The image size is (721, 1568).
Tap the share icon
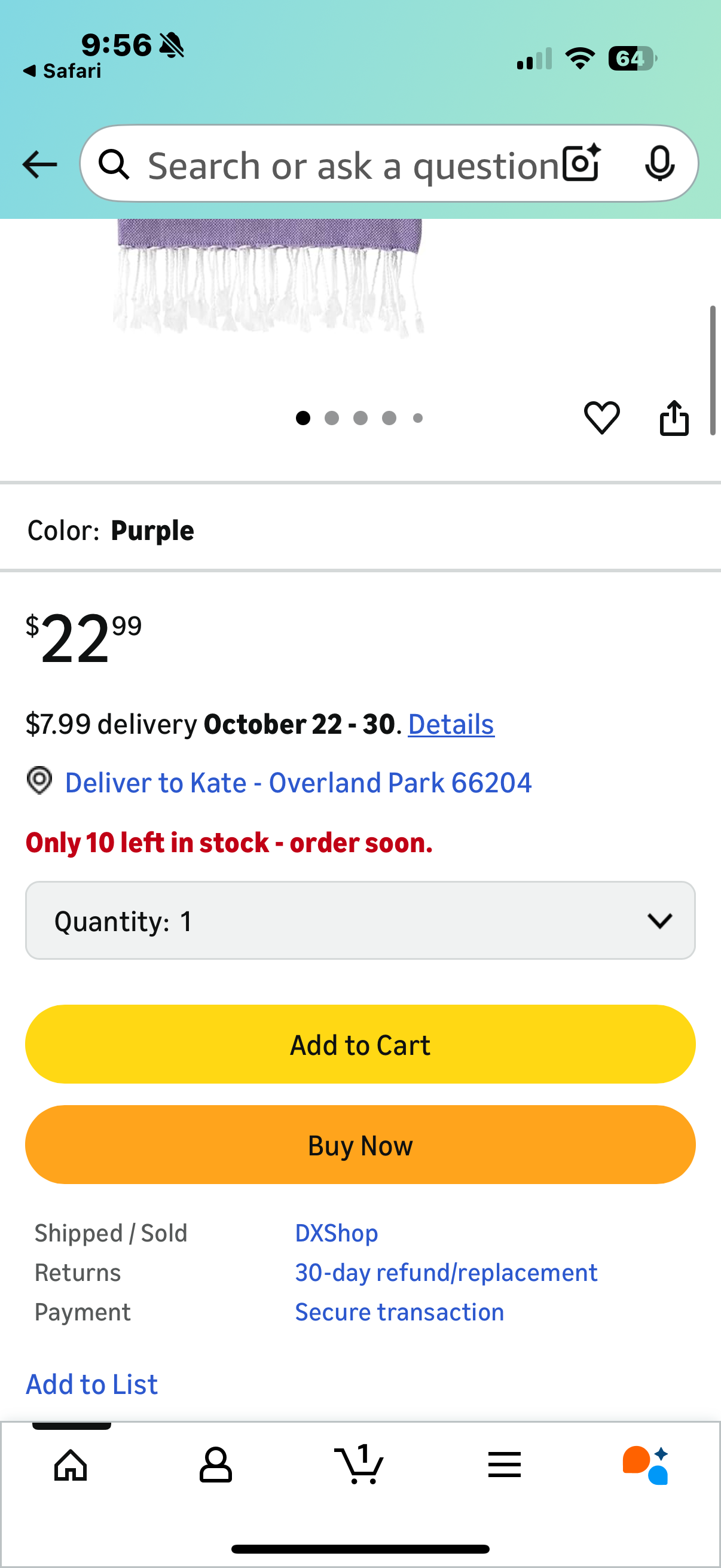pyautogui.click(x=674, y=418)
